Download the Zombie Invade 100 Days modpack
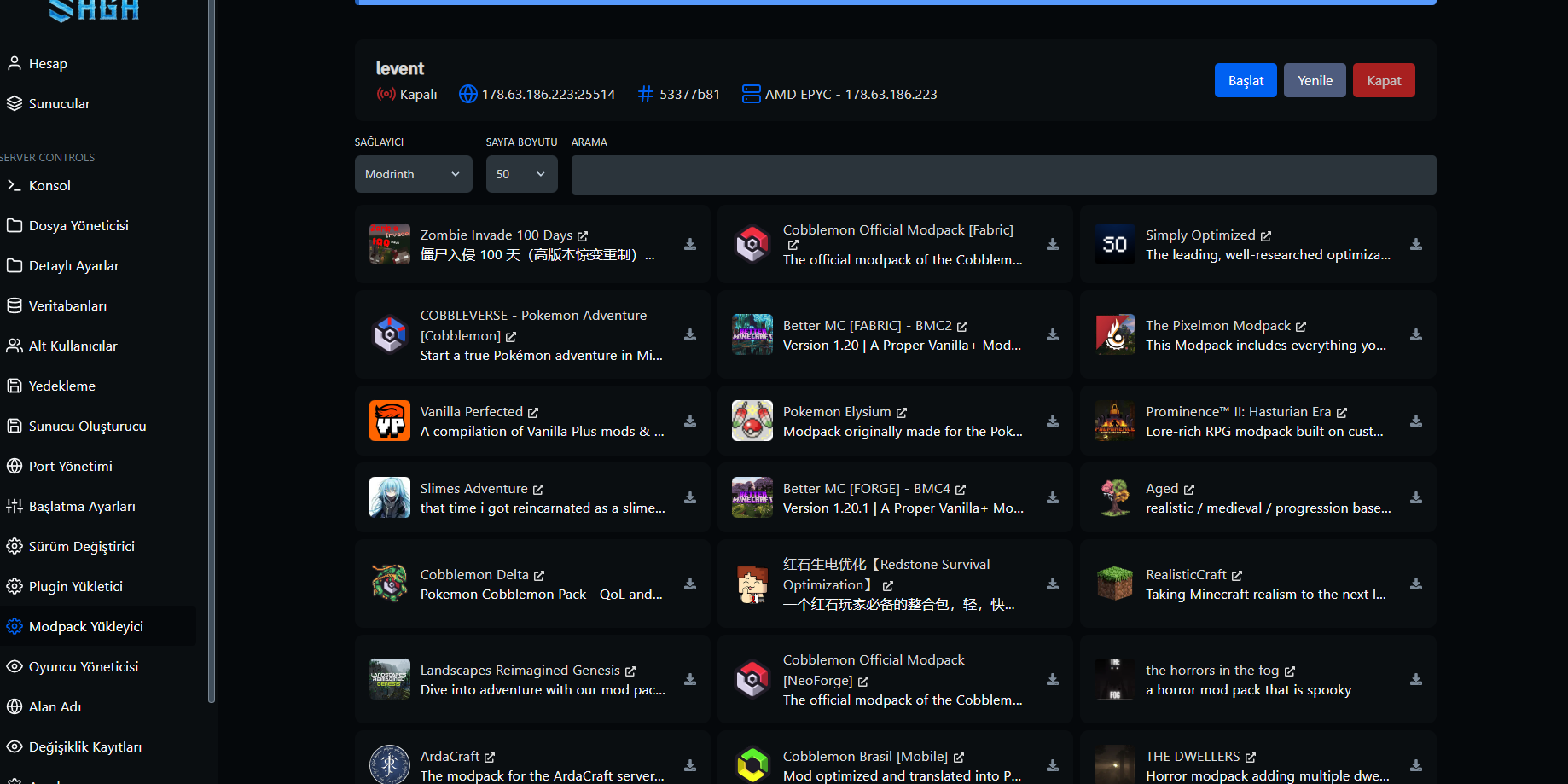 point(690,245)
